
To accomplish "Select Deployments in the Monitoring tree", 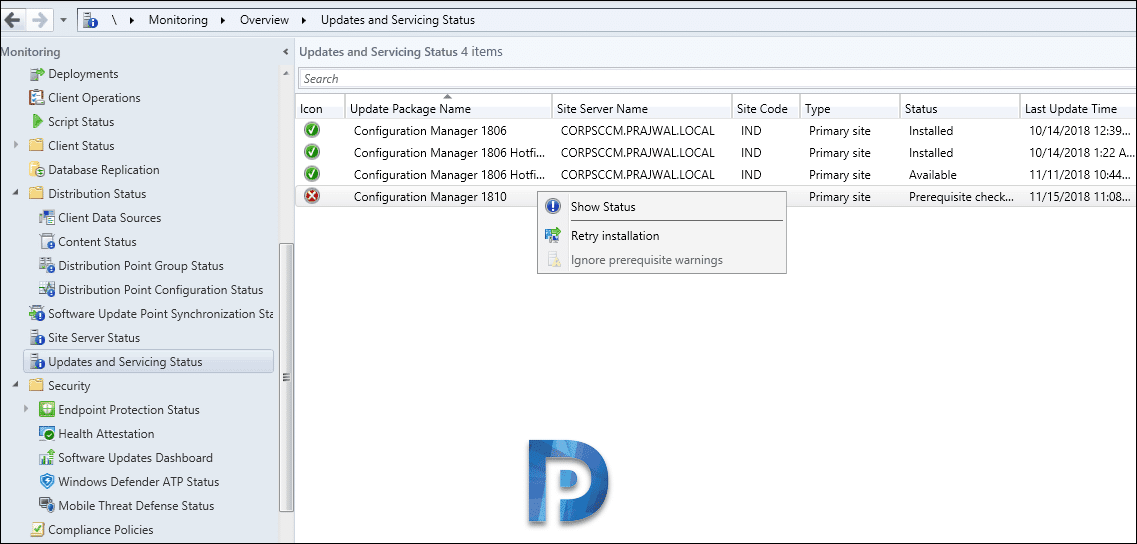I will click(83, 74).
